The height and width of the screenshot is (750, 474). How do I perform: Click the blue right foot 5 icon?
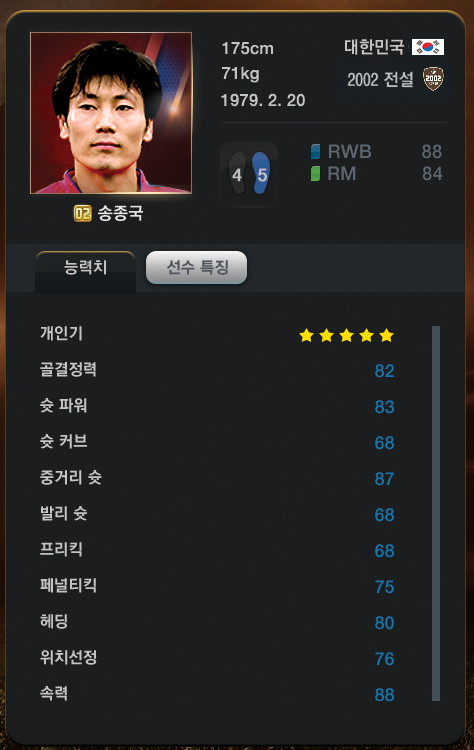pos(261,173)
